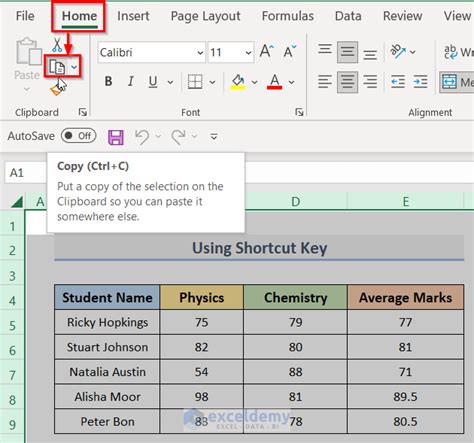Click the cell with value 89.5
This screenshot has width=474, height=443.
point(405,397)
